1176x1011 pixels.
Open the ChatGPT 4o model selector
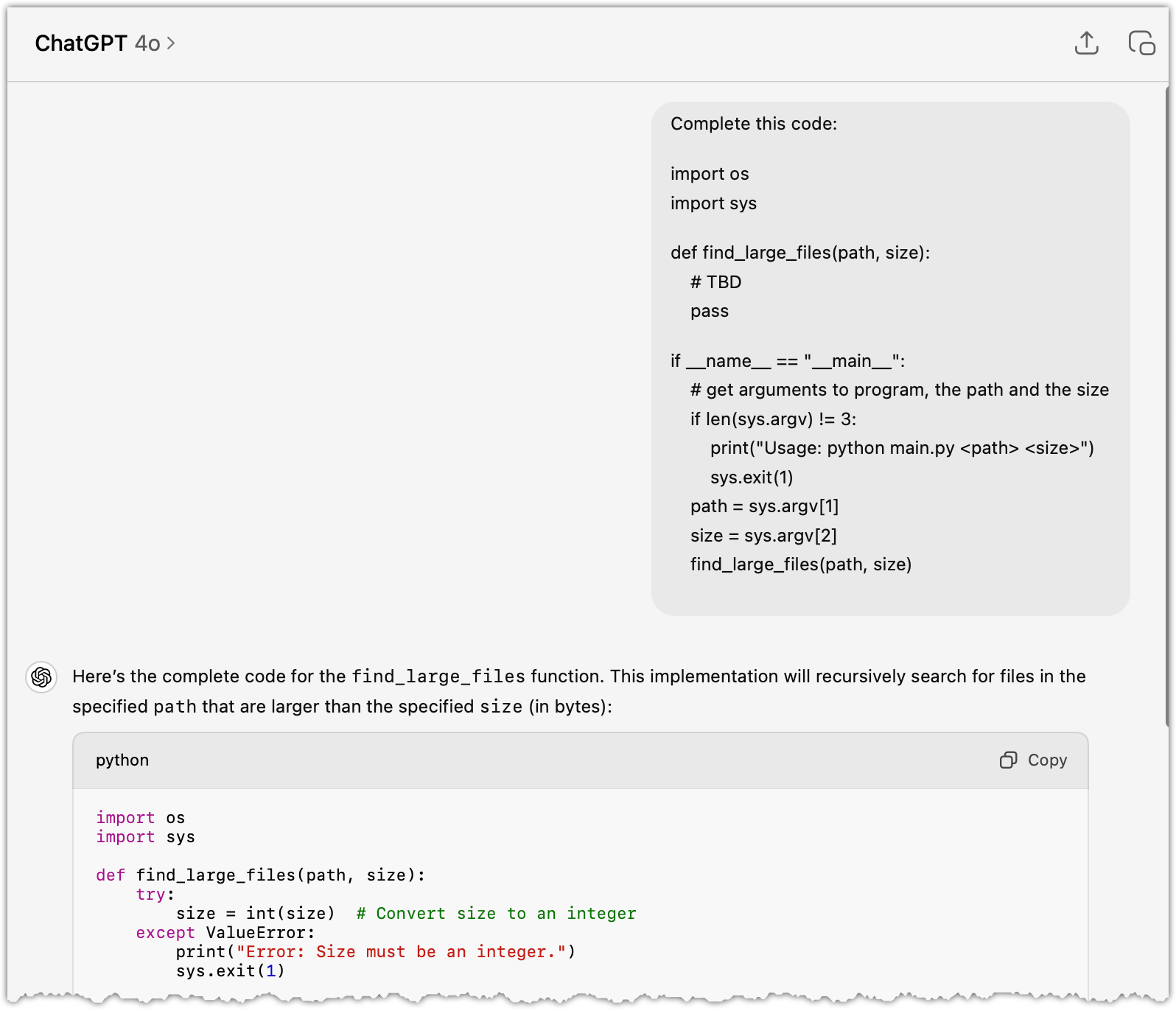105,43
